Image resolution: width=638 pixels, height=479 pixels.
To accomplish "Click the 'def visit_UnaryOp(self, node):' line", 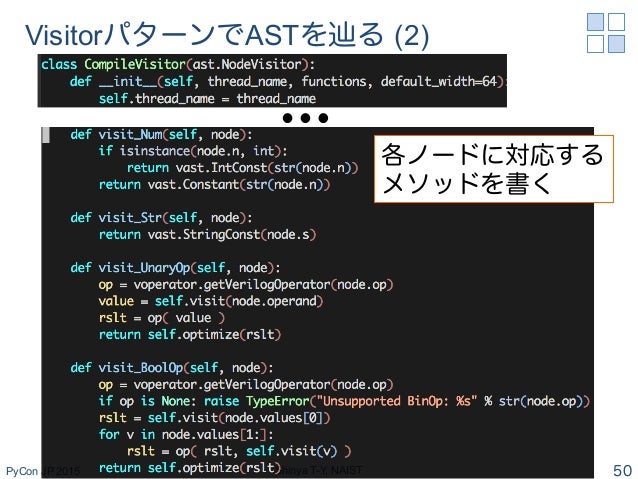I will click(175, 267).
